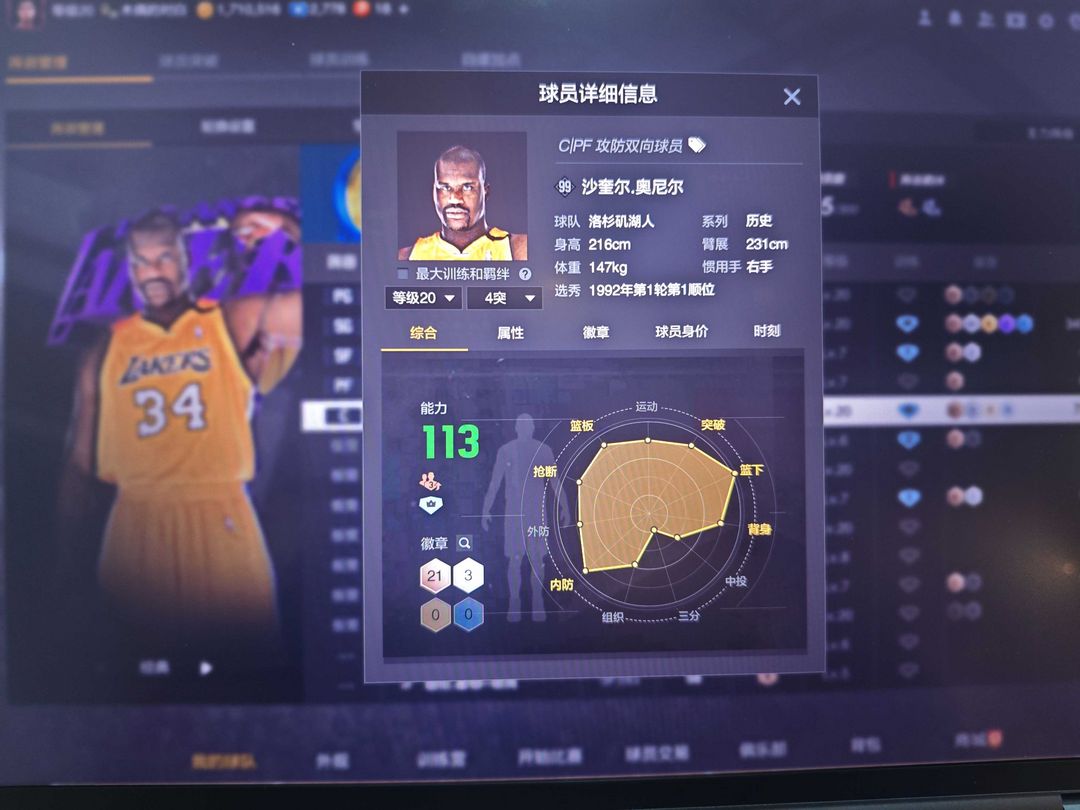Select the white hexagon badge showing 3
Image resolution: width=1080 pixels, height=810 pixels.
pos(469,577)
